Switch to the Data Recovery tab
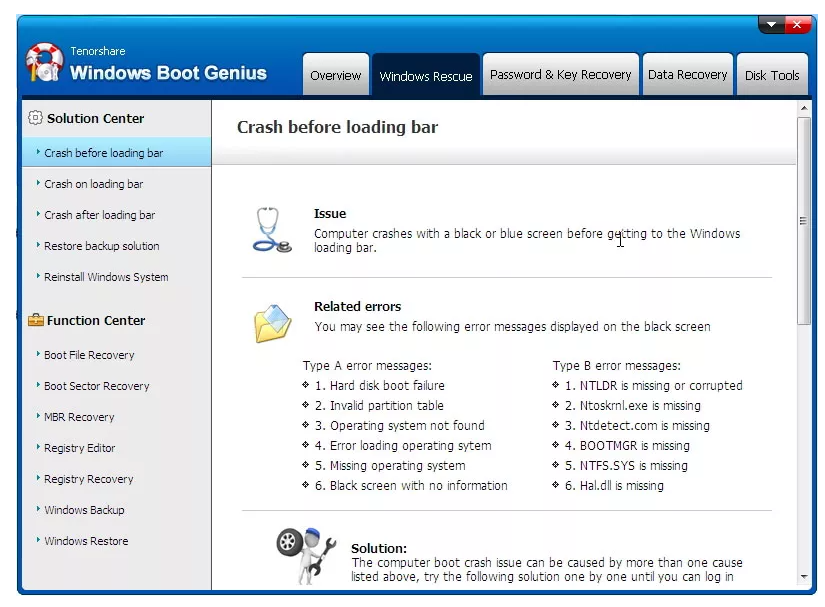This screenshot has width=825, height=607. (687, 75)
